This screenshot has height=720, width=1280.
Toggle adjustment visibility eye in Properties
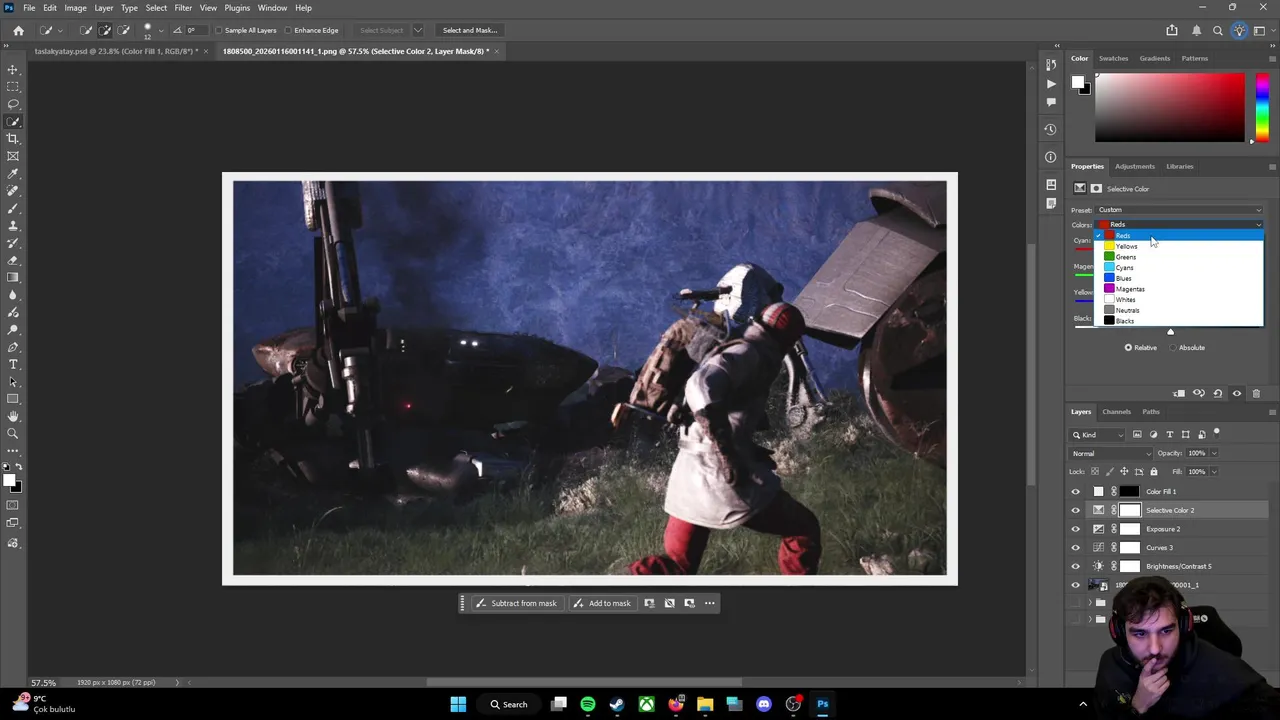tap(1237, 393)
